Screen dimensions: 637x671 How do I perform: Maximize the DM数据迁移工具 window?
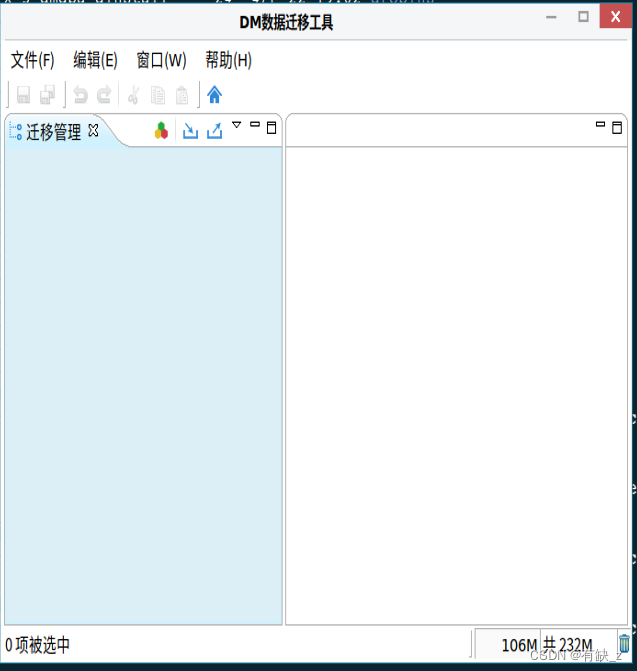583,17
